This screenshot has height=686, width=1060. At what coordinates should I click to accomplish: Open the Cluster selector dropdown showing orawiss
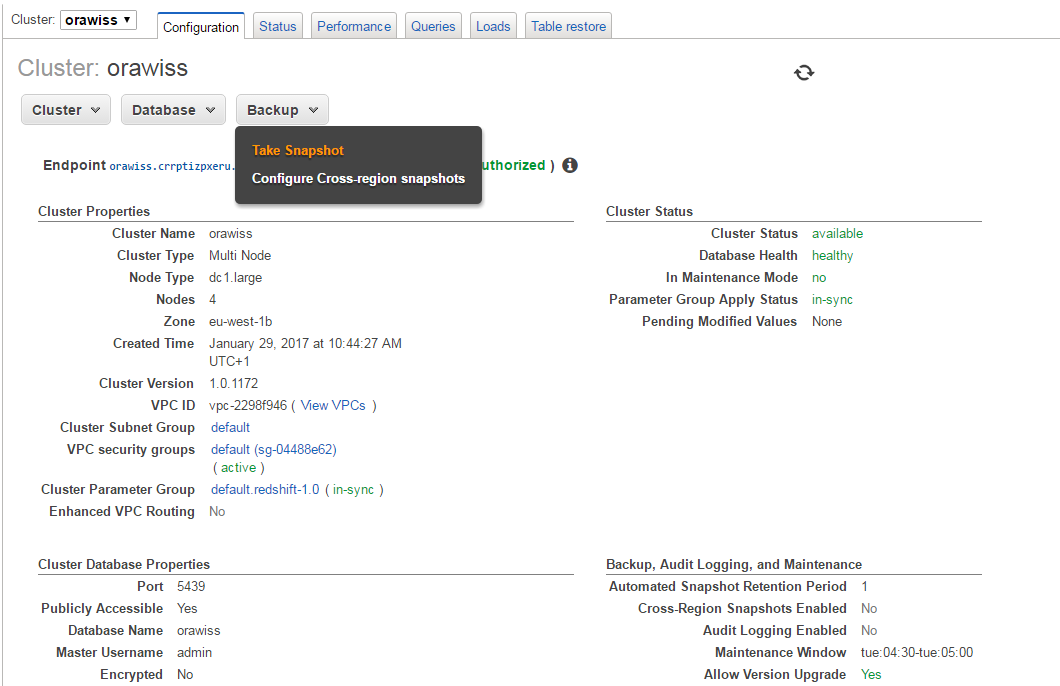[x=98, y=20]
